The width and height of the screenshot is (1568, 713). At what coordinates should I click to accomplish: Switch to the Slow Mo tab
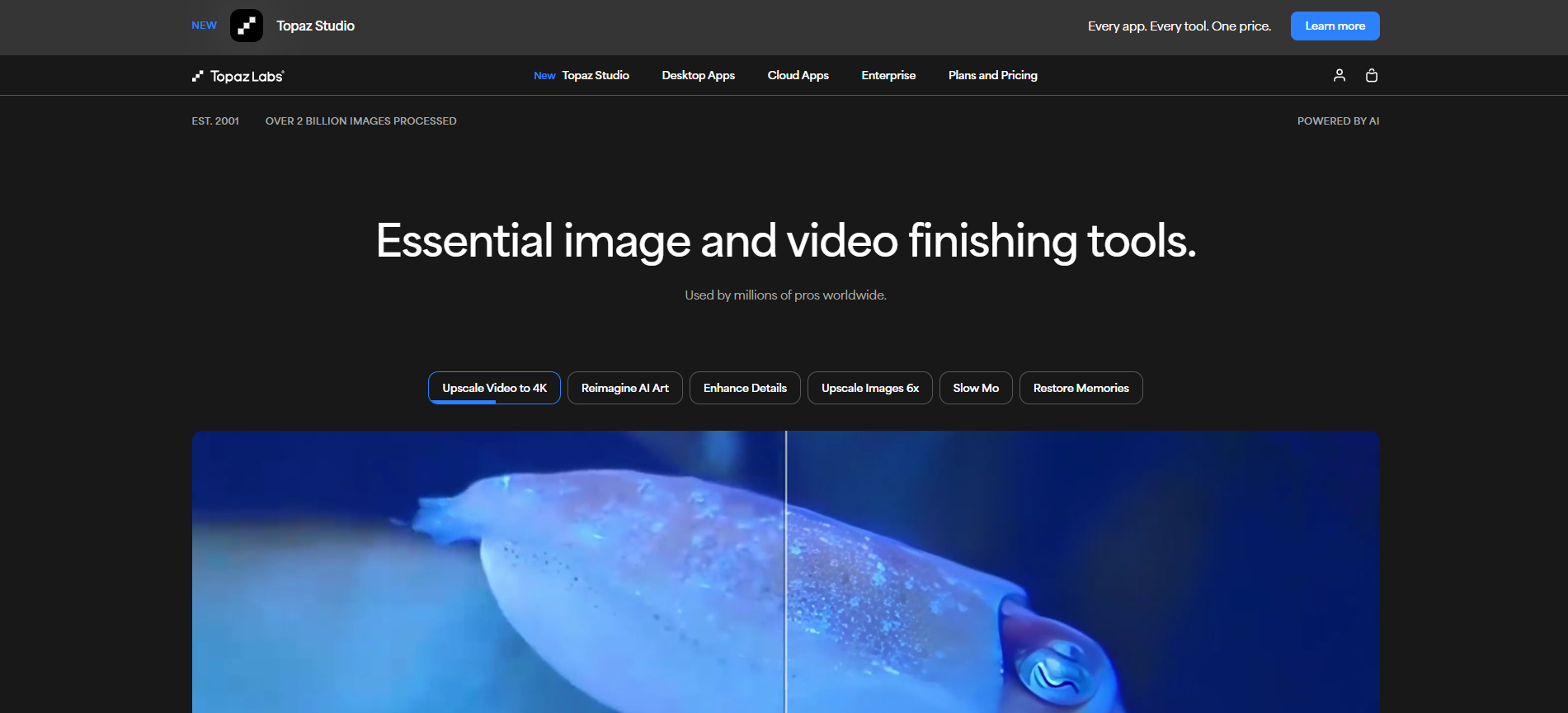(975, 388)
